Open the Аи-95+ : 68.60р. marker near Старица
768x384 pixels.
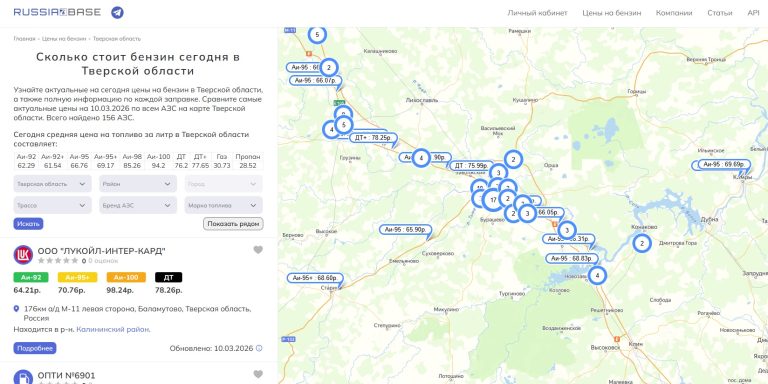click(315, 278)
